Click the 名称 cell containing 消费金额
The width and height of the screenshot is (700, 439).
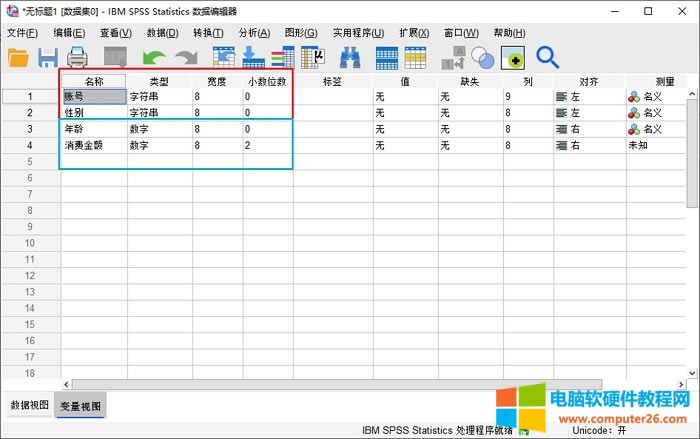(x=93, y=145)
